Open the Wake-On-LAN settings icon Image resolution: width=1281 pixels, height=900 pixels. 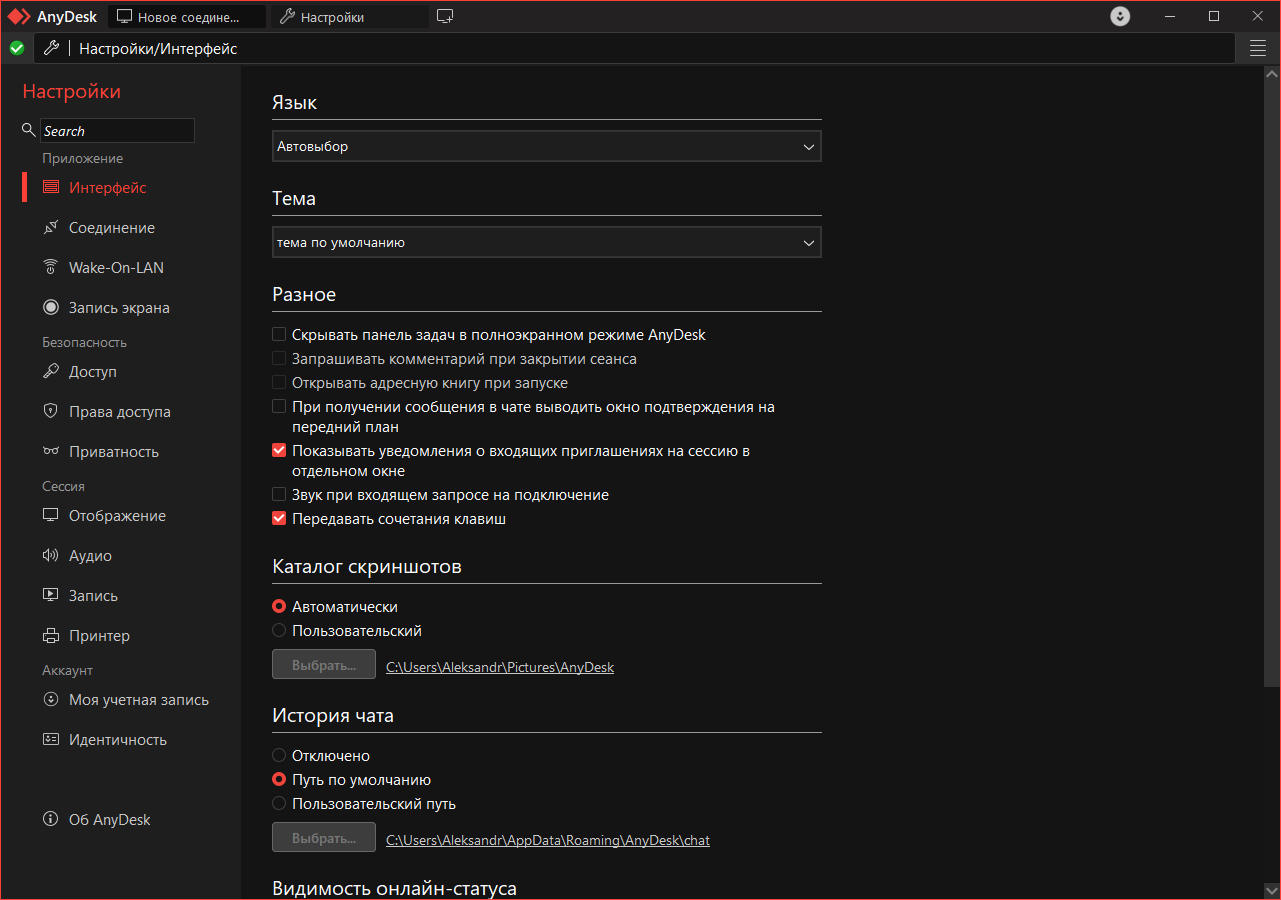tap(51, 268)
